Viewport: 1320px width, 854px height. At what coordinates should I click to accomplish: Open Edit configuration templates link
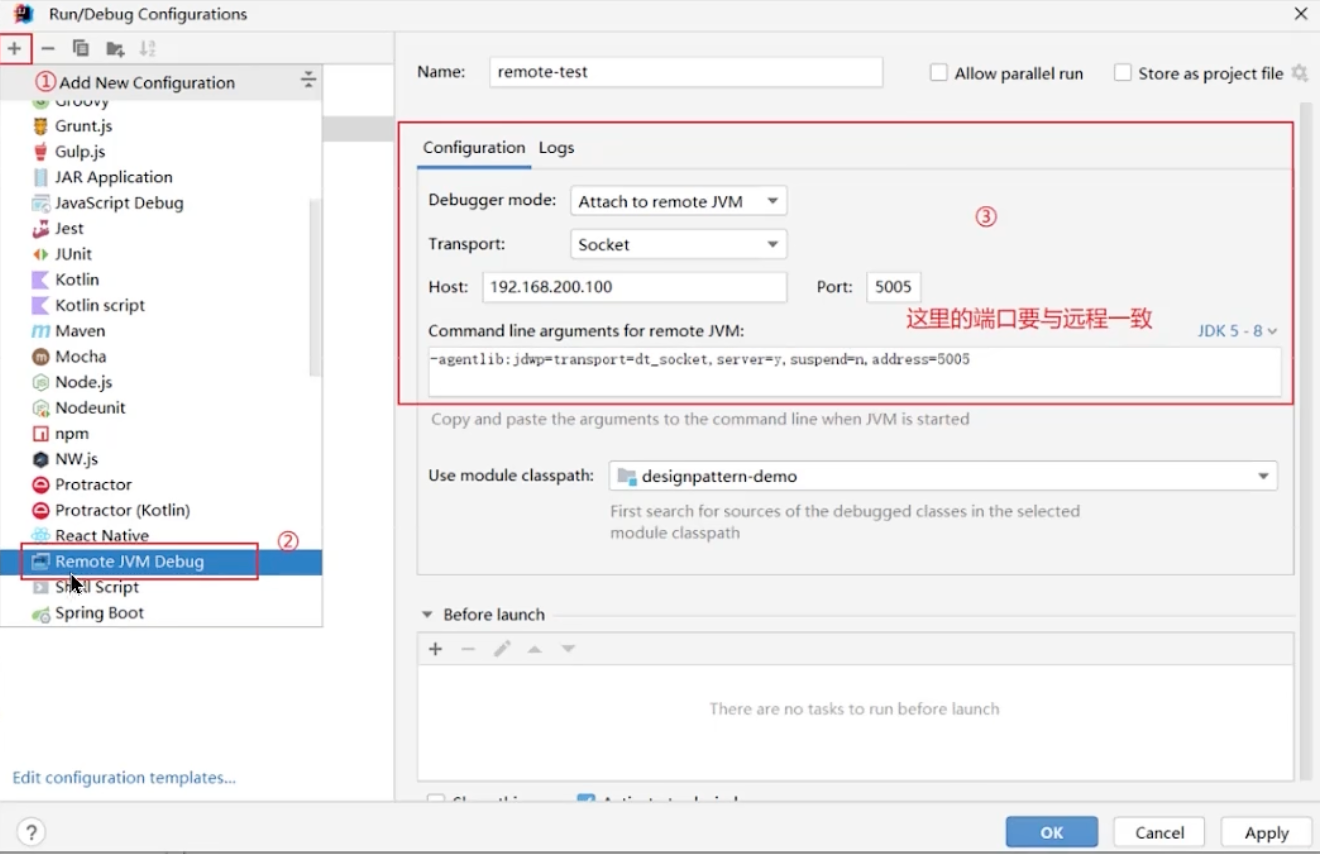pos(124,778)
